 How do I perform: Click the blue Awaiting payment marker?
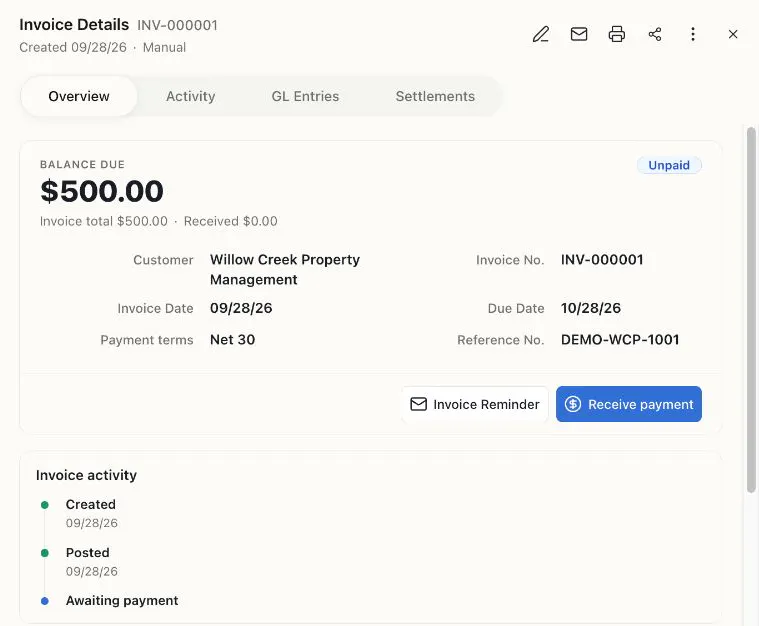[x=45, y=601]
